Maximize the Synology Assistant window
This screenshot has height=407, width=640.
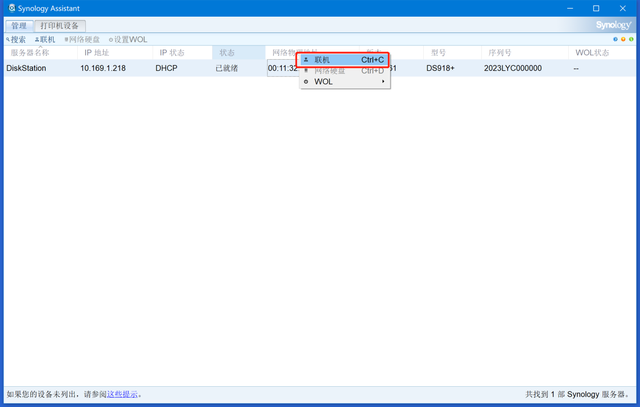(x=596, y=8)
